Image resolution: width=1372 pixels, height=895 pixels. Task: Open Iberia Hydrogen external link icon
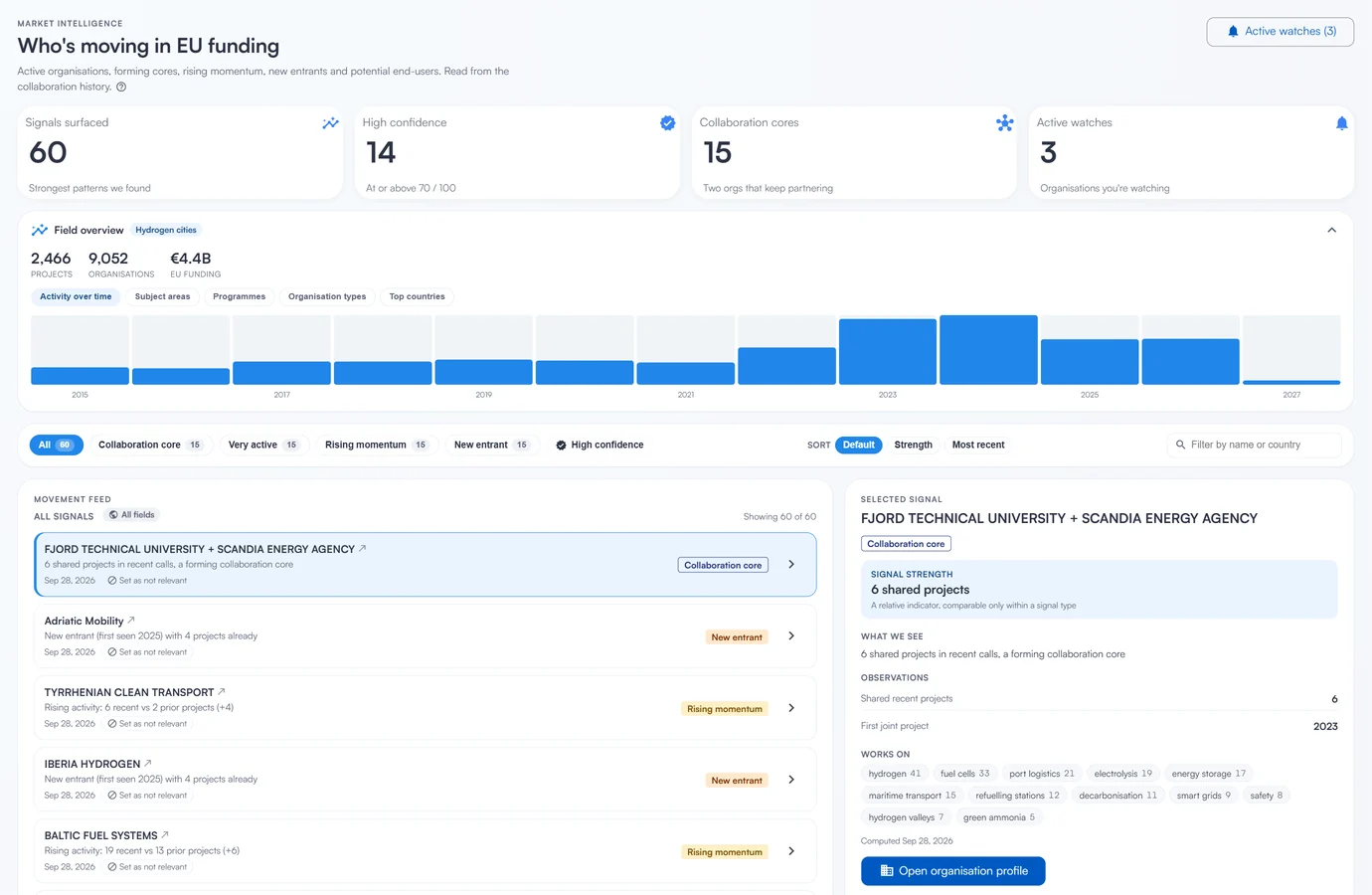coord(148,763)
